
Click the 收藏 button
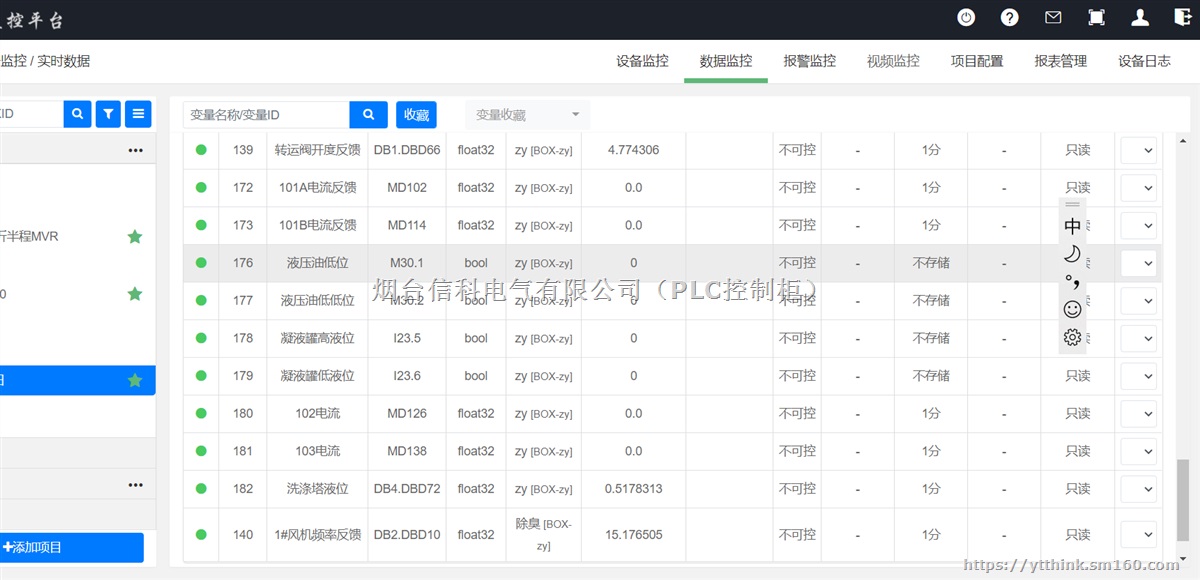[x=416, y=114]
